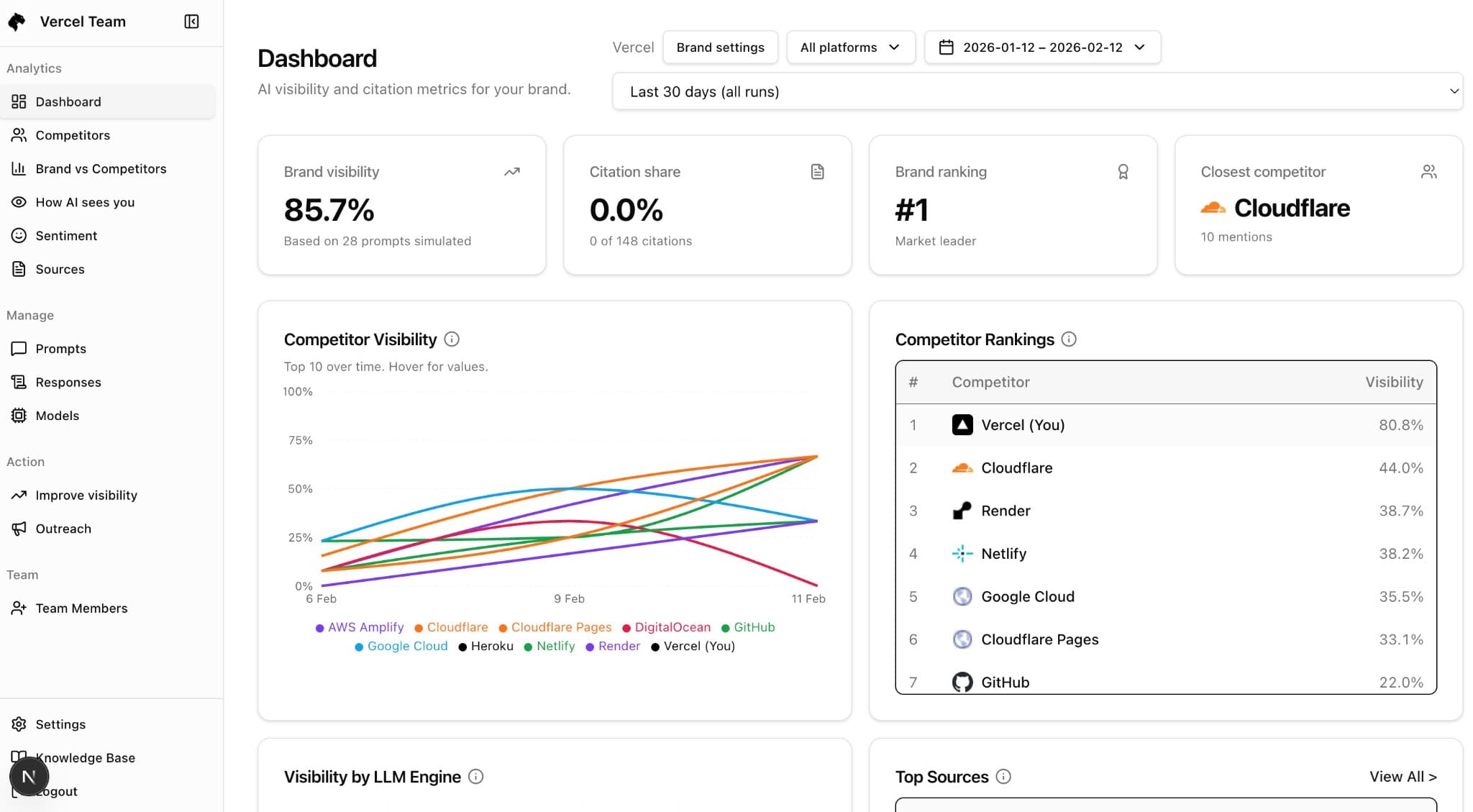Open the All platforms dropdown
Screen dimensions: 1473x812
tap(850, 47)
